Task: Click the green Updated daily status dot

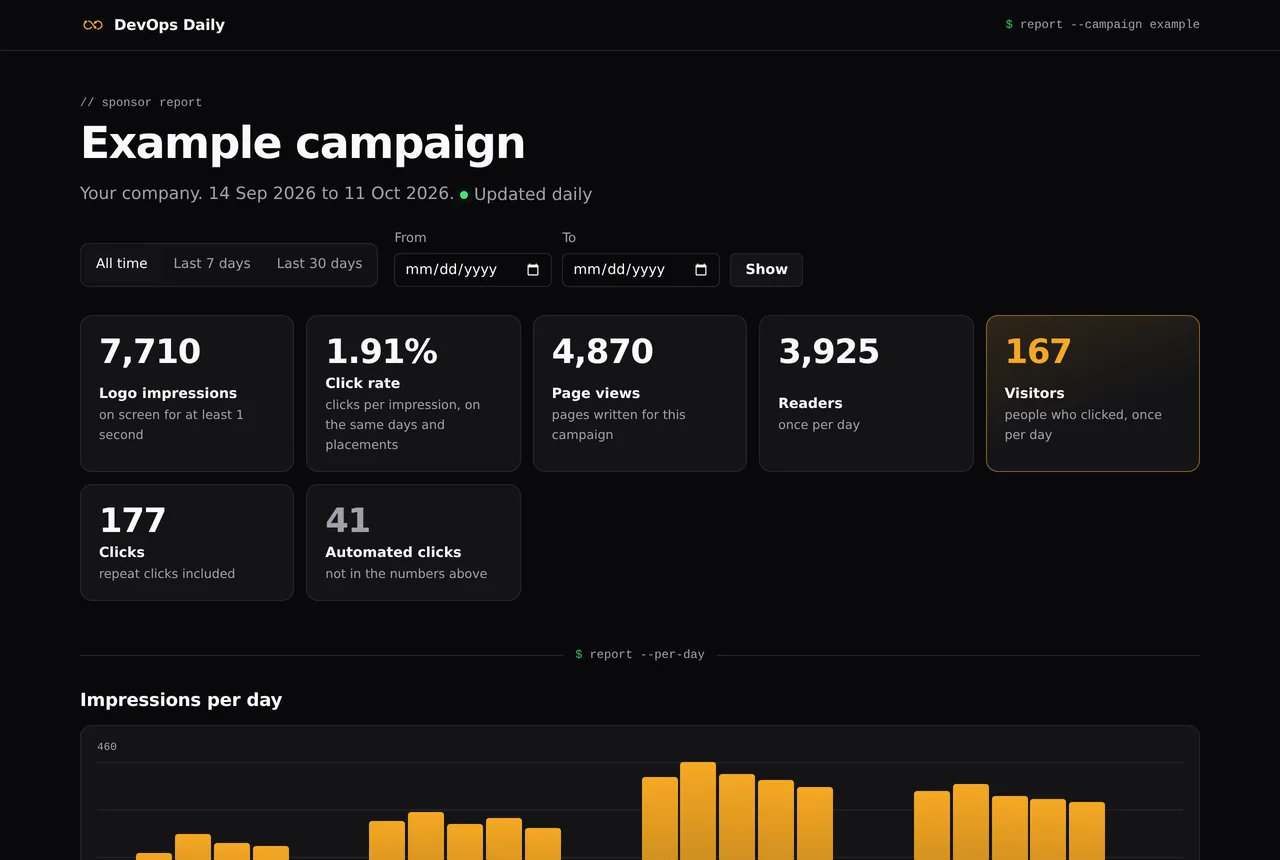Action: click(x=464, y=195)
